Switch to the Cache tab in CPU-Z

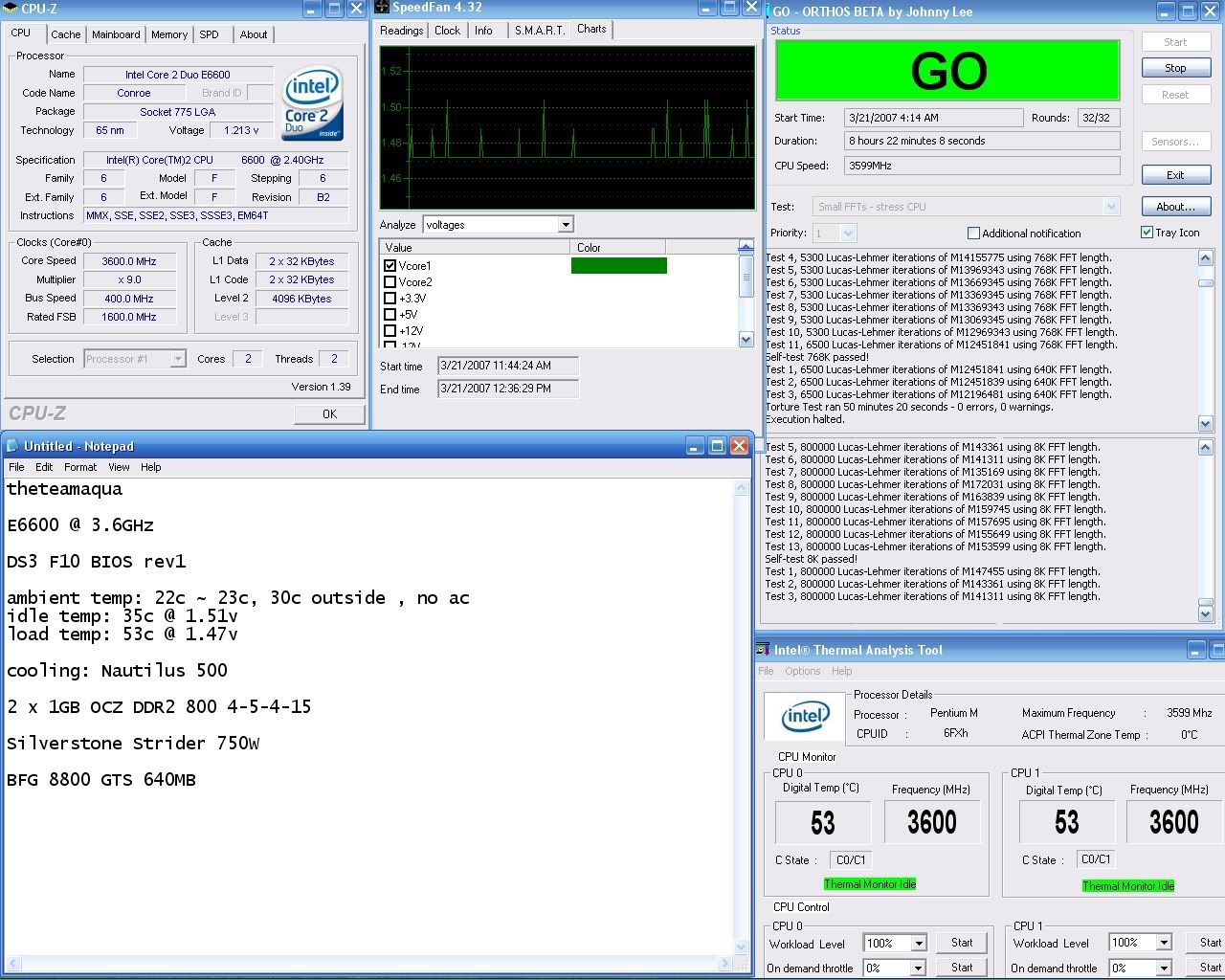(66, 34)
